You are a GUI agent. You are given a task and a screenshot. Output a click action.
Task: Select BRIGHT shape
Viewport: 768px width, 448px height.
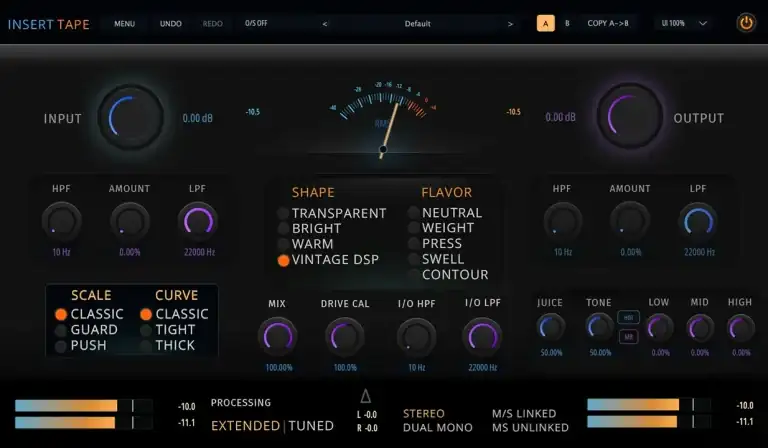coord(310,228)
